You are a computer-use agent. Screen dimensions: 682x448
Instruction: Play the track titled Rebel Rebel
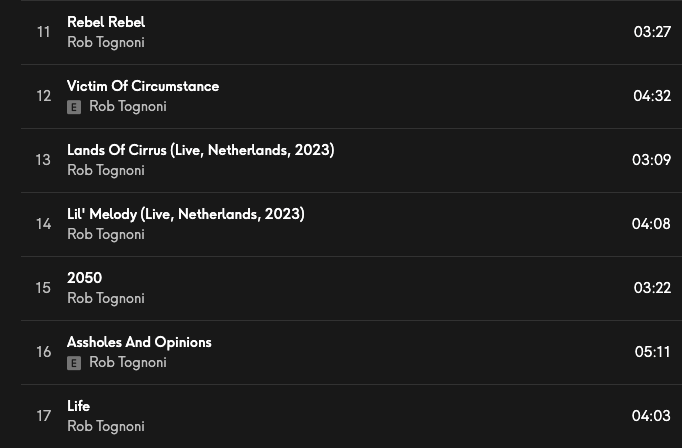tap(106, 22)
